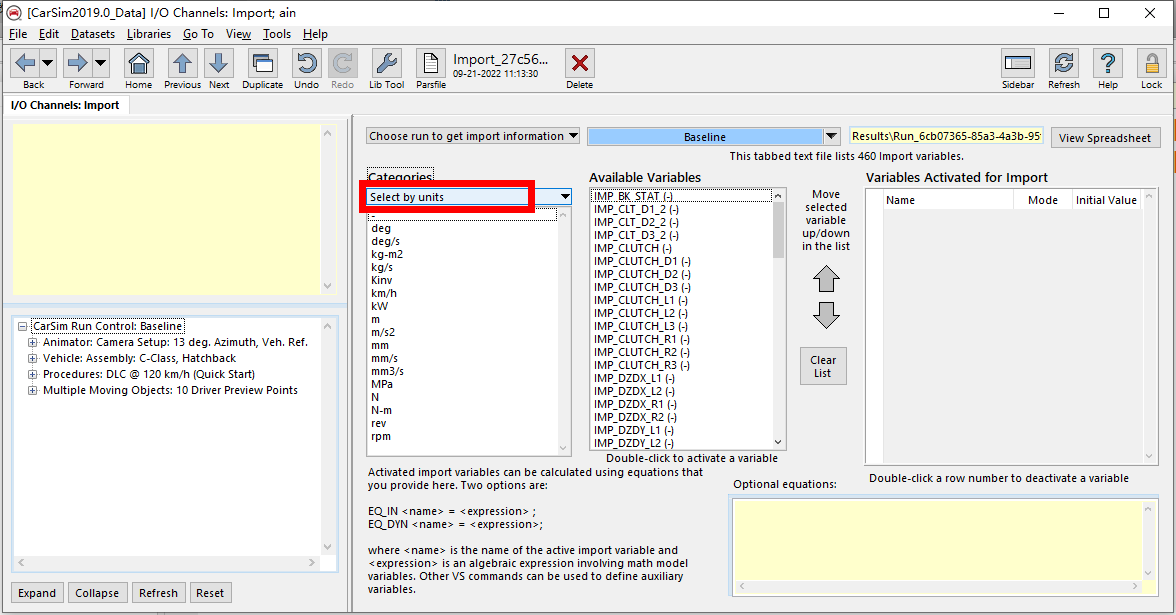Select the rpm unit category
Viewport: 1176px width, 615px height.
pos(381,436)
